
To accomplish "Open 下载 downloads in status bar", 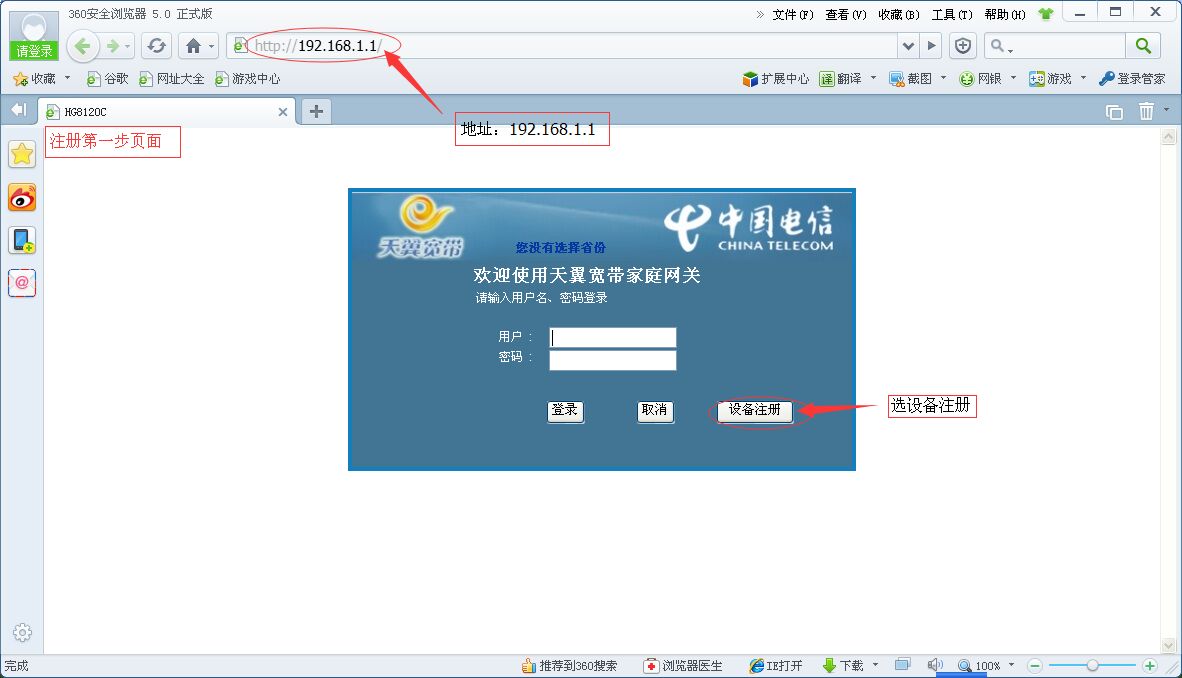I will (x=844, y=666).
